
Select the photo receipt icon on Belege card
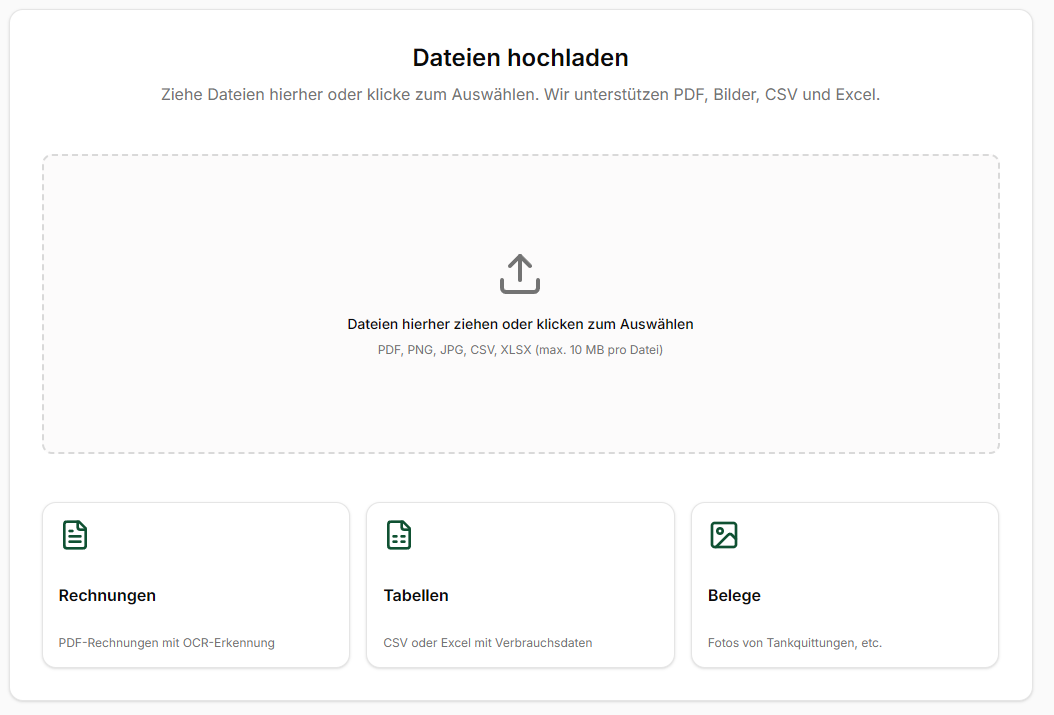723,535
